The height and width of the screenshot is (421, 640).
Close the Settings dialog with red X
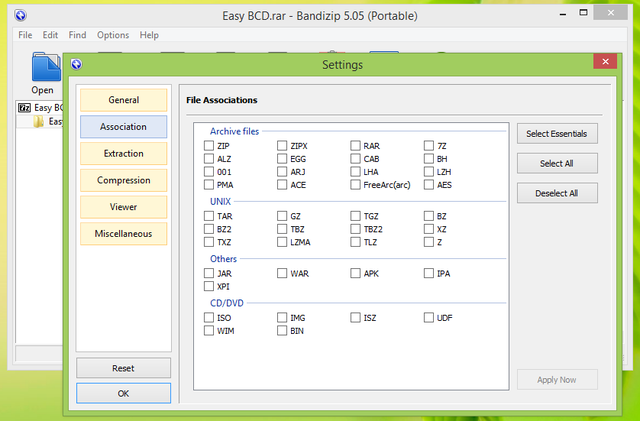(604, 64)
